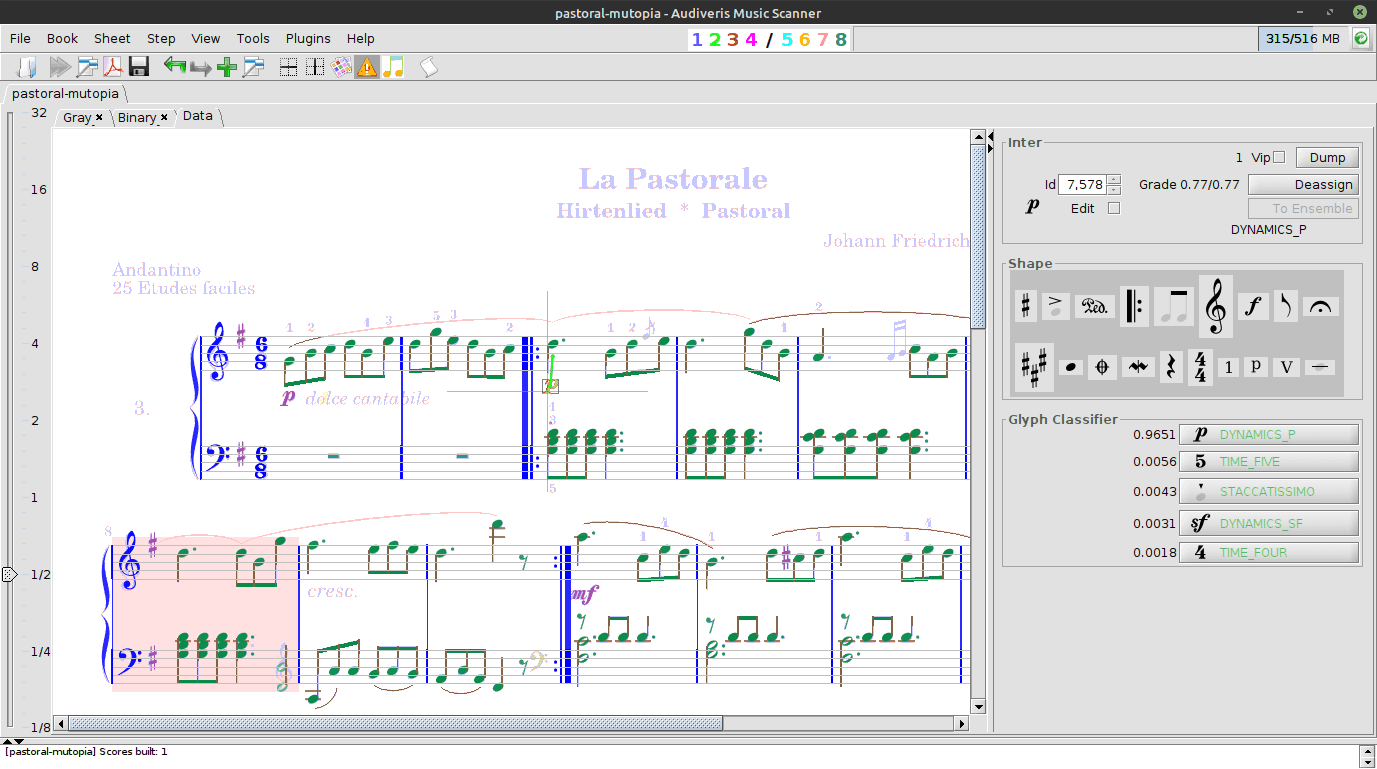Enable the Vip checkbox
Viewport: 1377px width, 769px height.
[x=1279, y=157]
